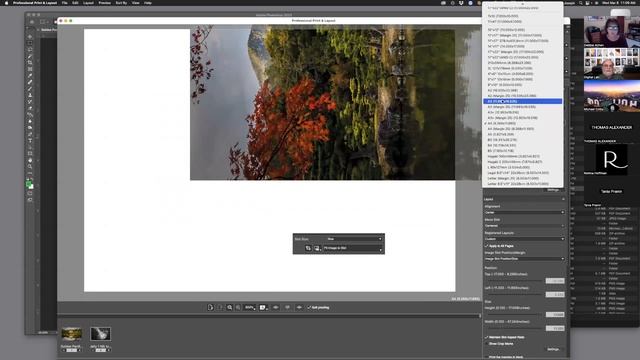Select the Eyedropper tool in Photoshop toolbar
Viewport: 640px width, 360px height.
(30, 76)
